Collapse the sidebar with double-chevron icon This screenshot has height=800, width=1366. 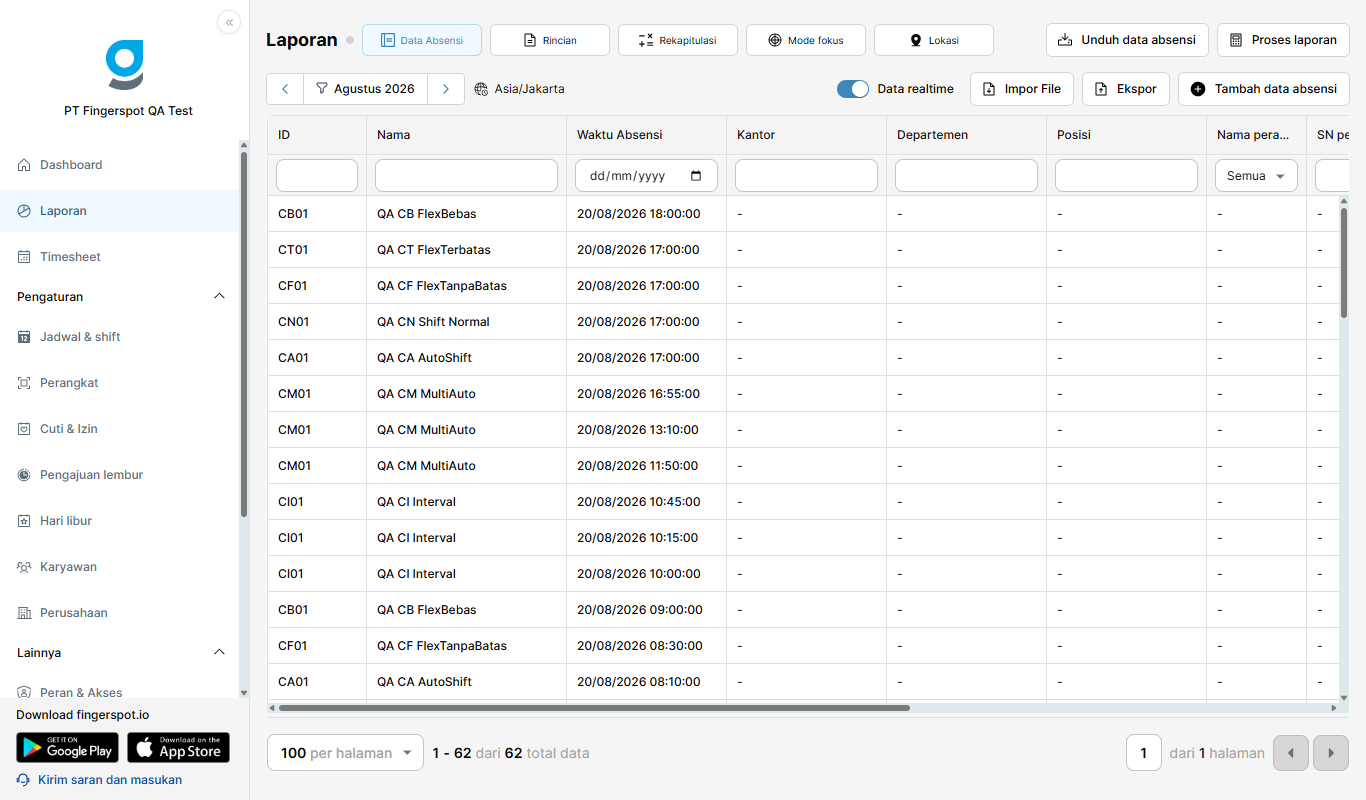pos(229,22)
